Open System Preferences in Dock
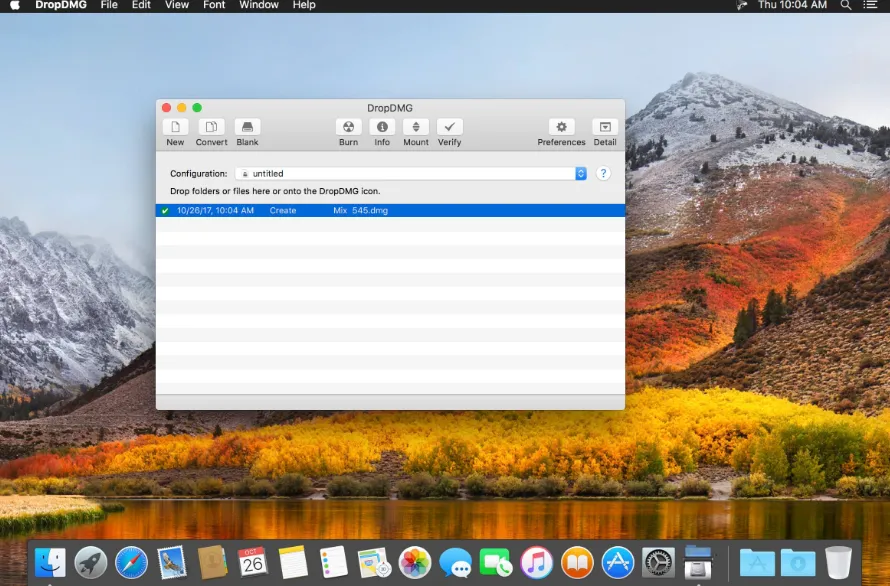The image size is (890, 586). pos(658,562)
